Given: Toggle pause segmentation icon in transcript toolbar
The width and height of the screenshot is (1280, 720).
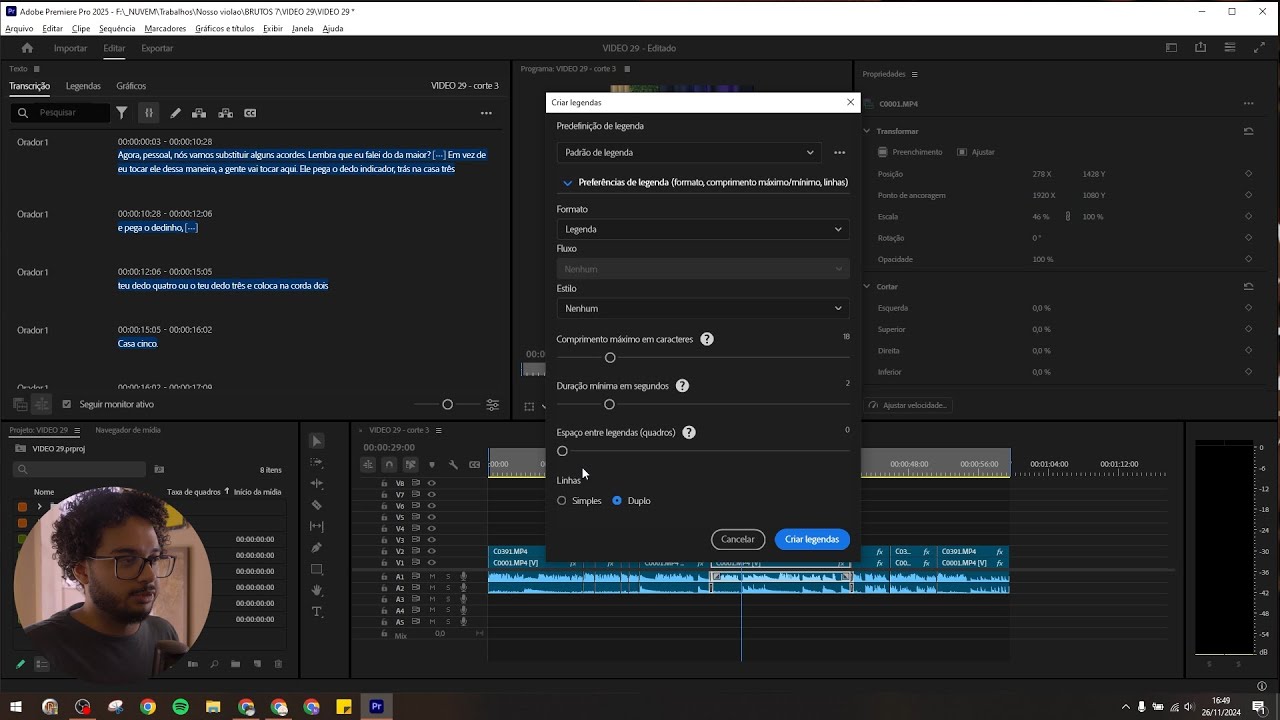Looking at the screenshot, I should (x=148, y=113).
